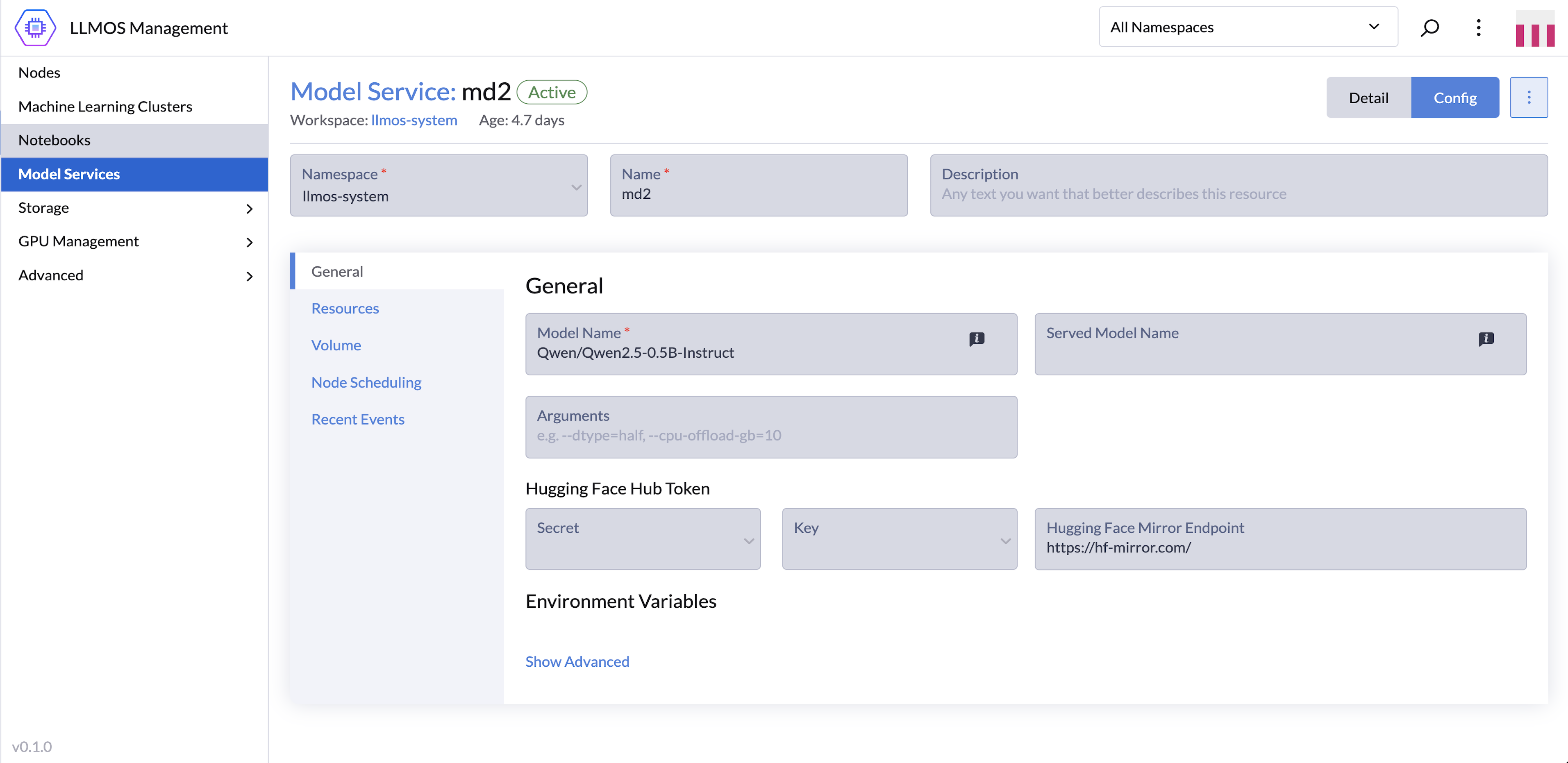Open the llmos-system workspace link

pyautogui.click(x=414, y=120)
